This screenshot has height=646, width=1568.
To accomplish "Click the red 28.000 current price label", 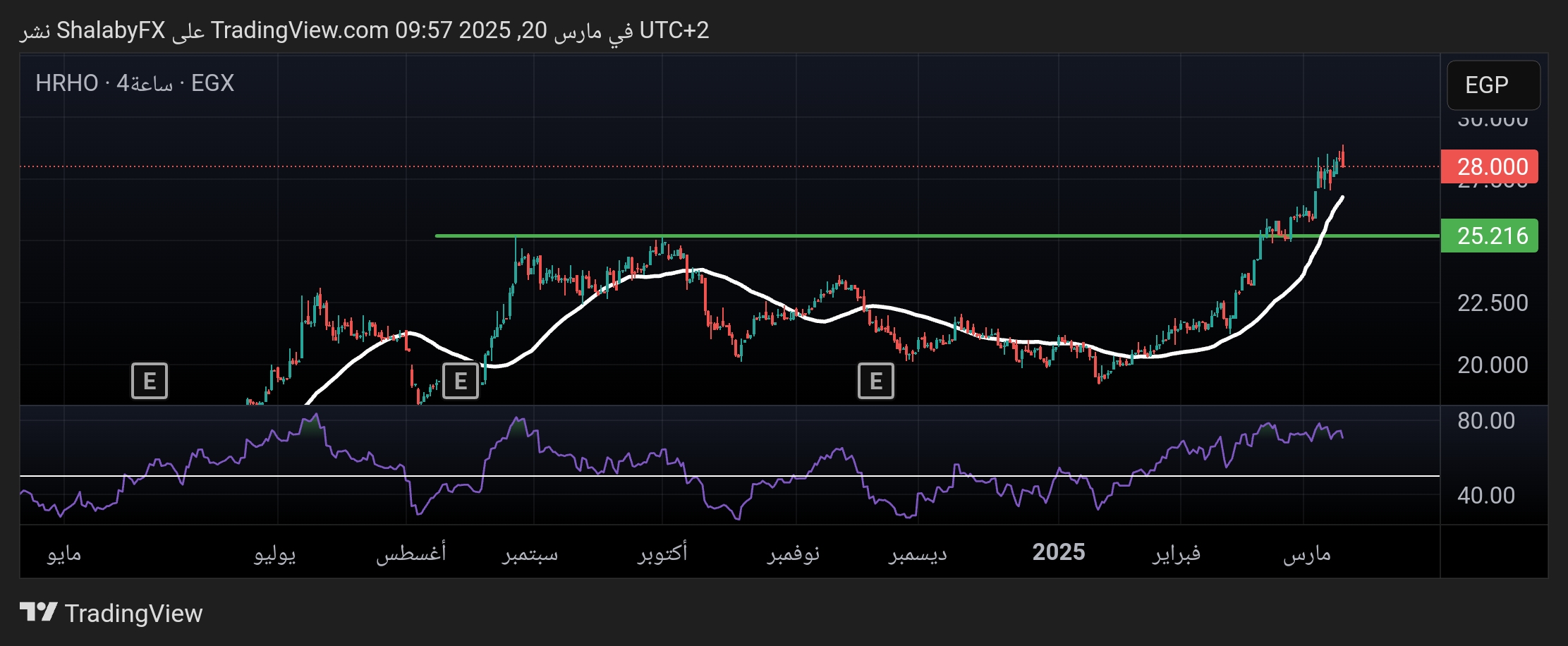I will click(x=1489, y=166).
